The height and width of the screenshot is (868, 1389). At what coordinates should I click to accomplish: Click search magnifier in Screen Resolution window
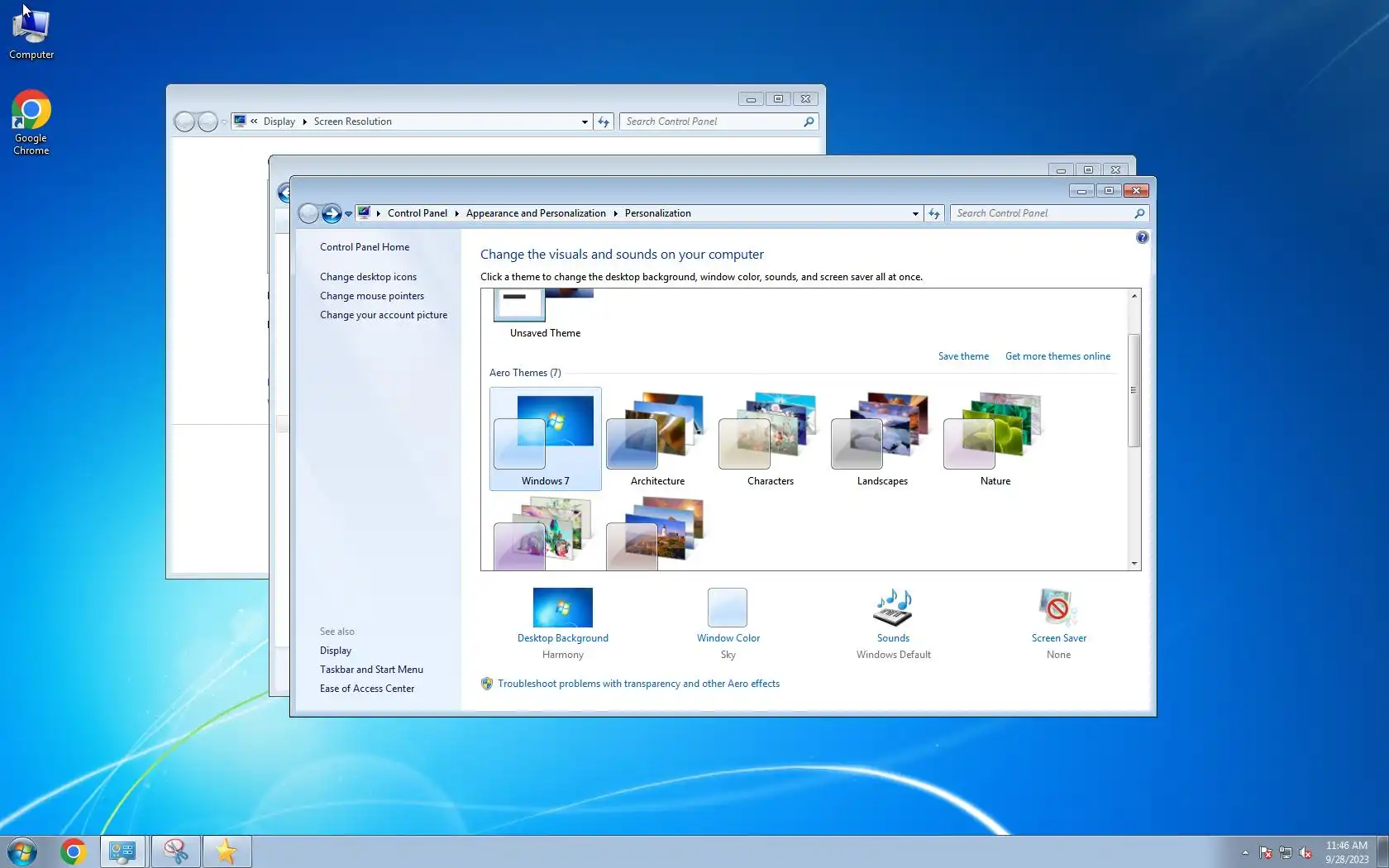(809, 122)
